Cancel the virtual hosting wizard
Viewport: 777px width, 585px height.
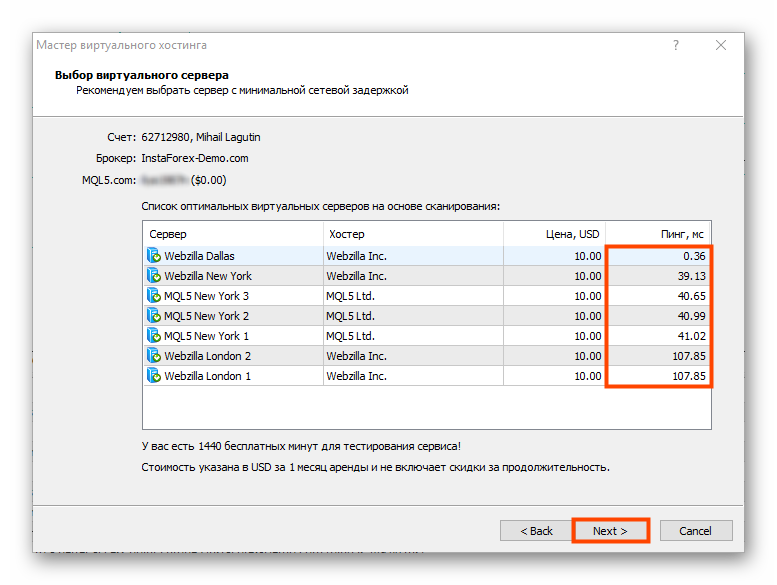click(696, 531)
